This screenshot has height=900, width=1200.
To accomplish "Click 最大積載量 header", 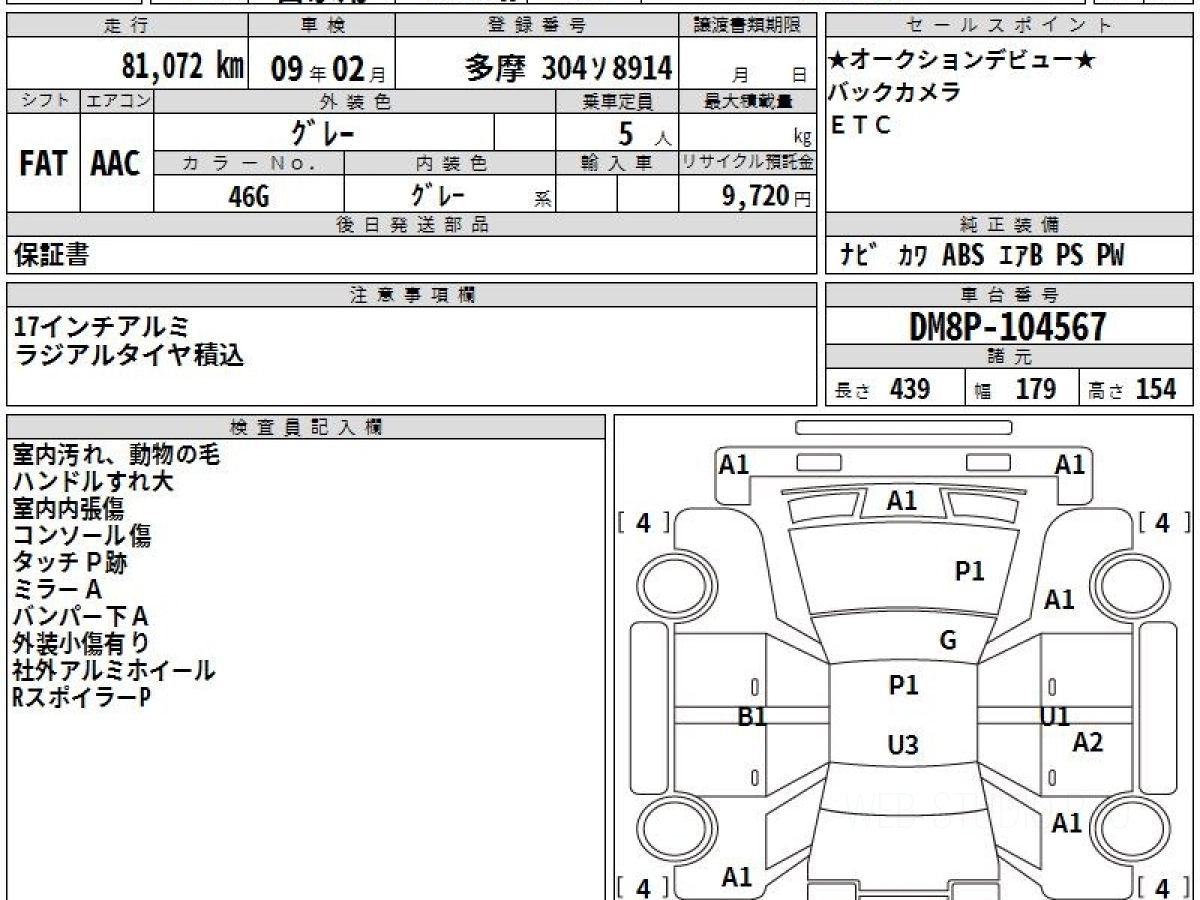I will tap(748, 101).
